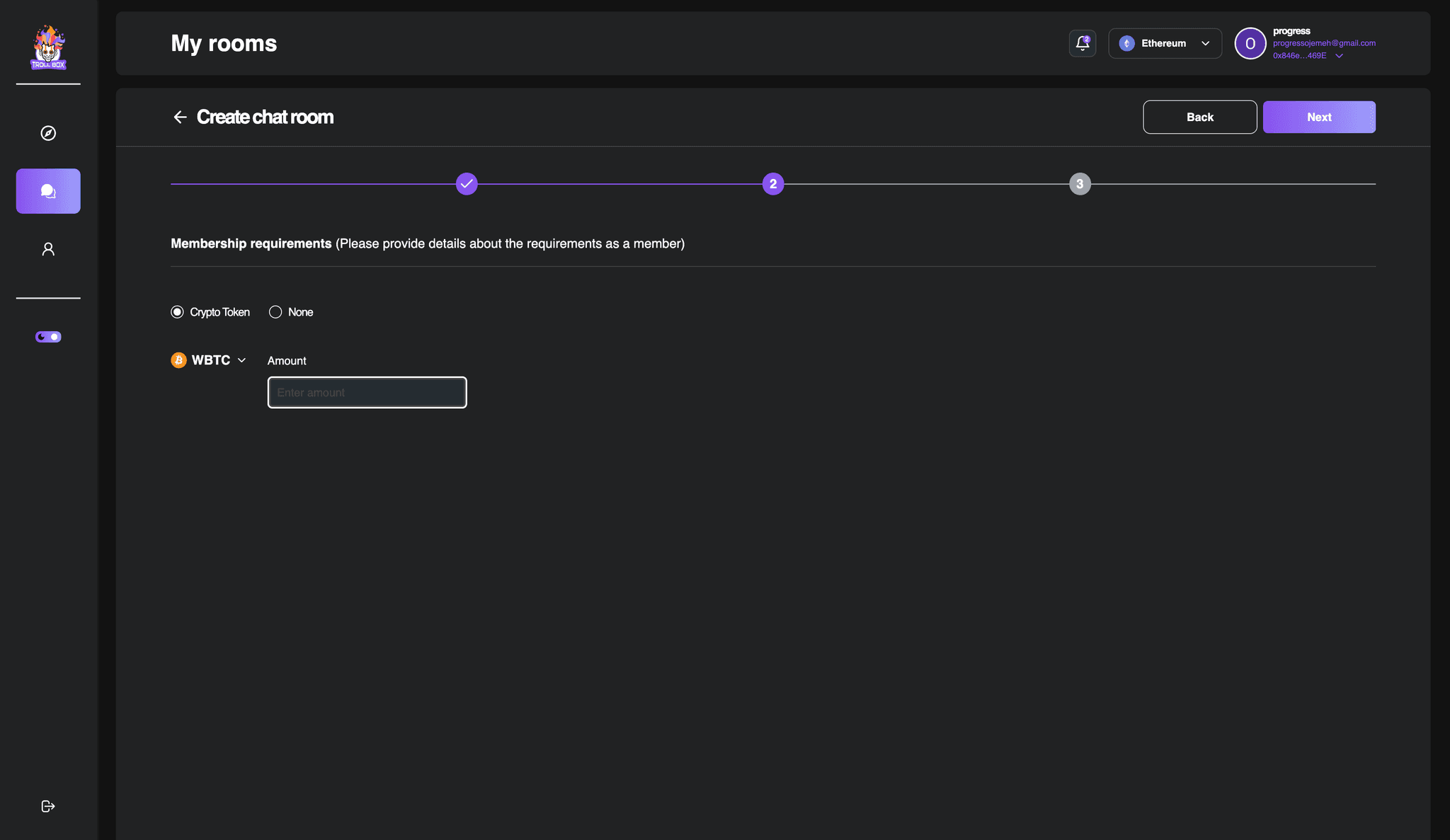
Task: Click the step 2 progress marker
Action: pos(773,184)
